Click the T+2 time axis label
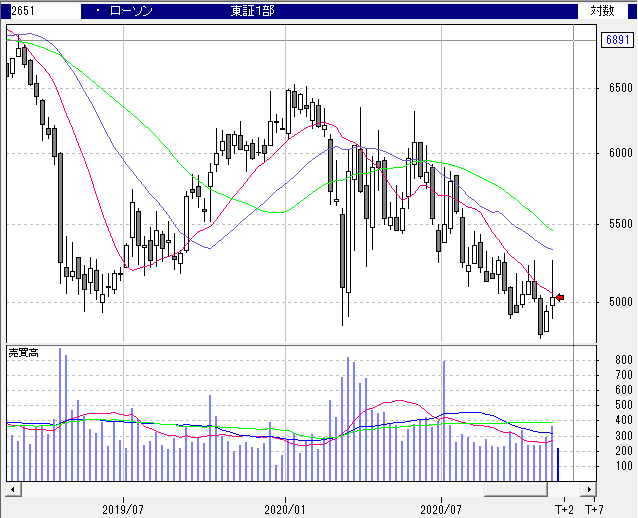 tap(564, 509)
